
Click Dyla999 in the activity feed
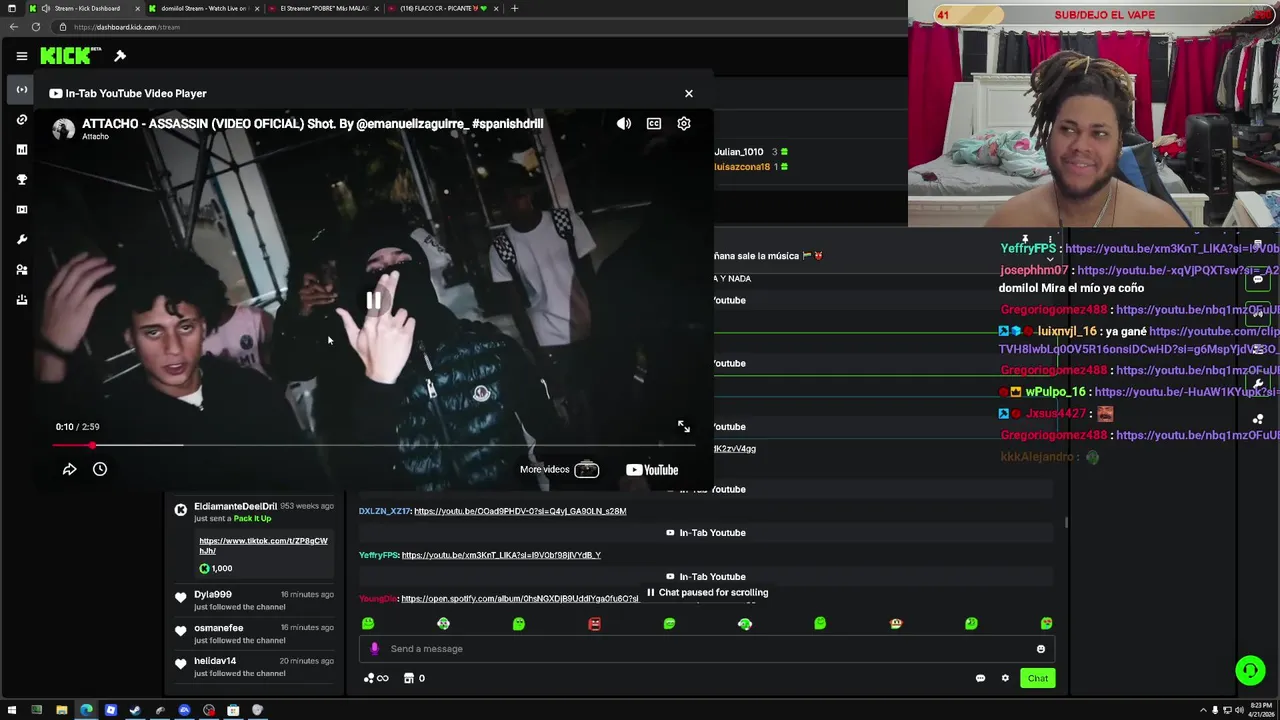coord(213,594)
